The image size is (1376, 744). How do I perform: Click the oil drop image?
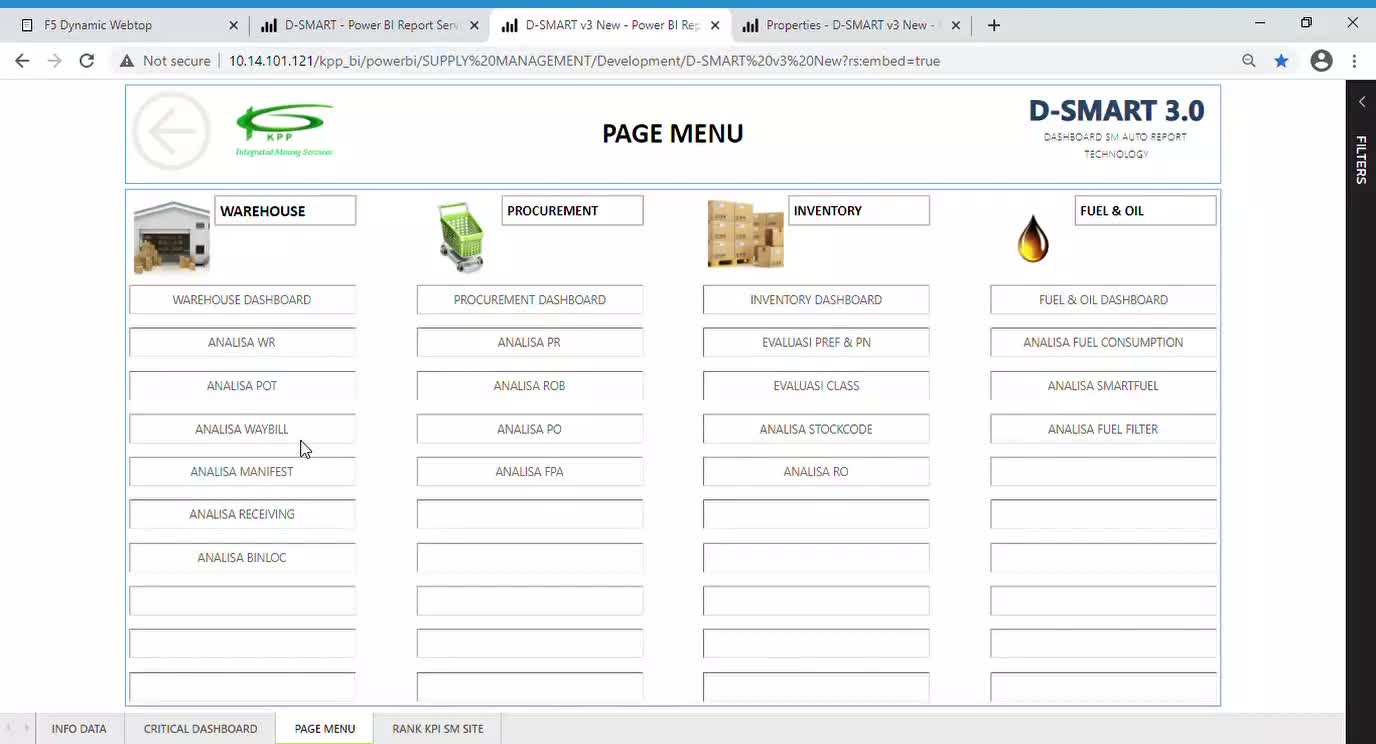1033,239
